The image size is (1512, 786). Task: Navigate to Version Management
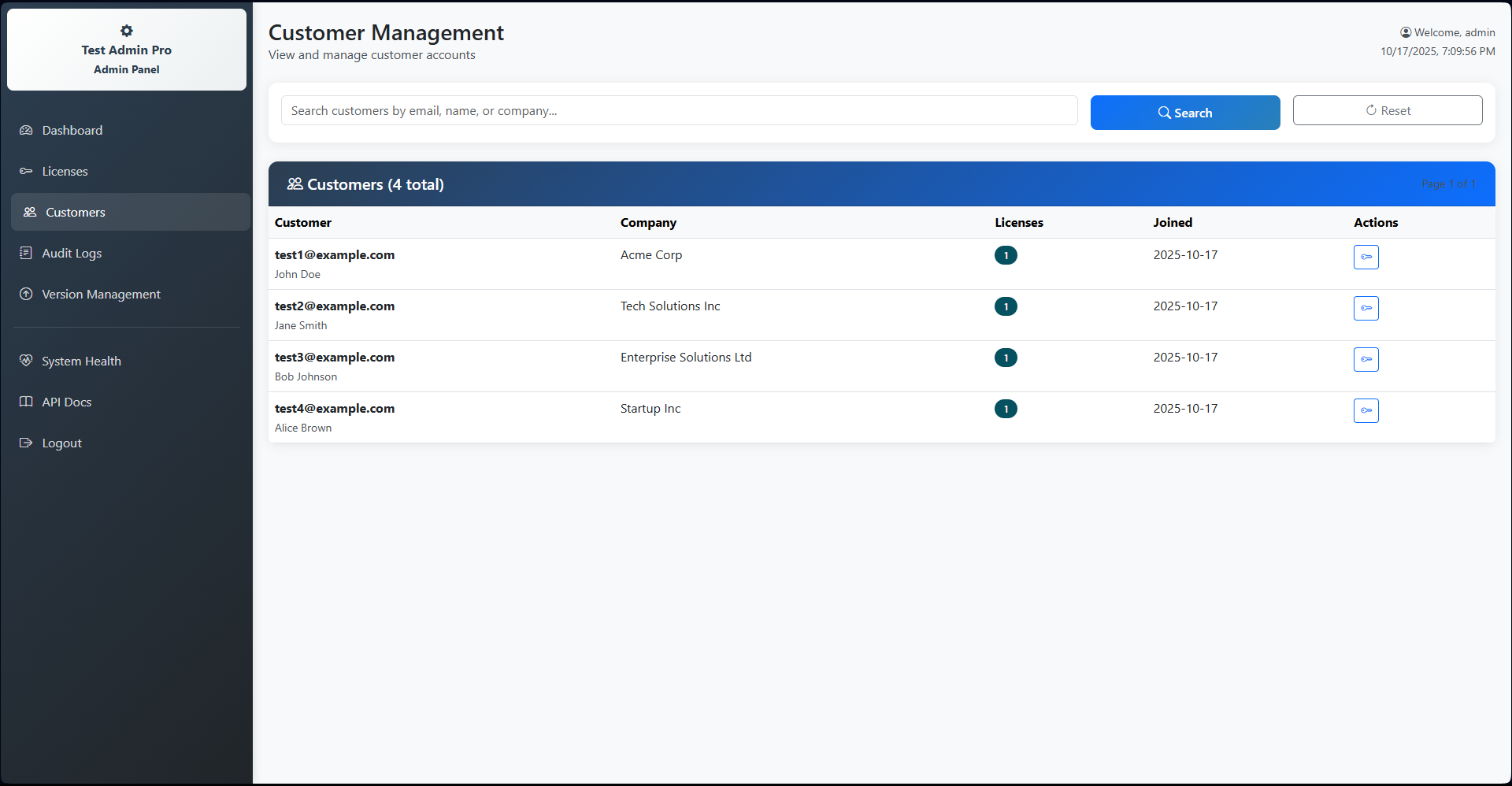pos(101,294)
